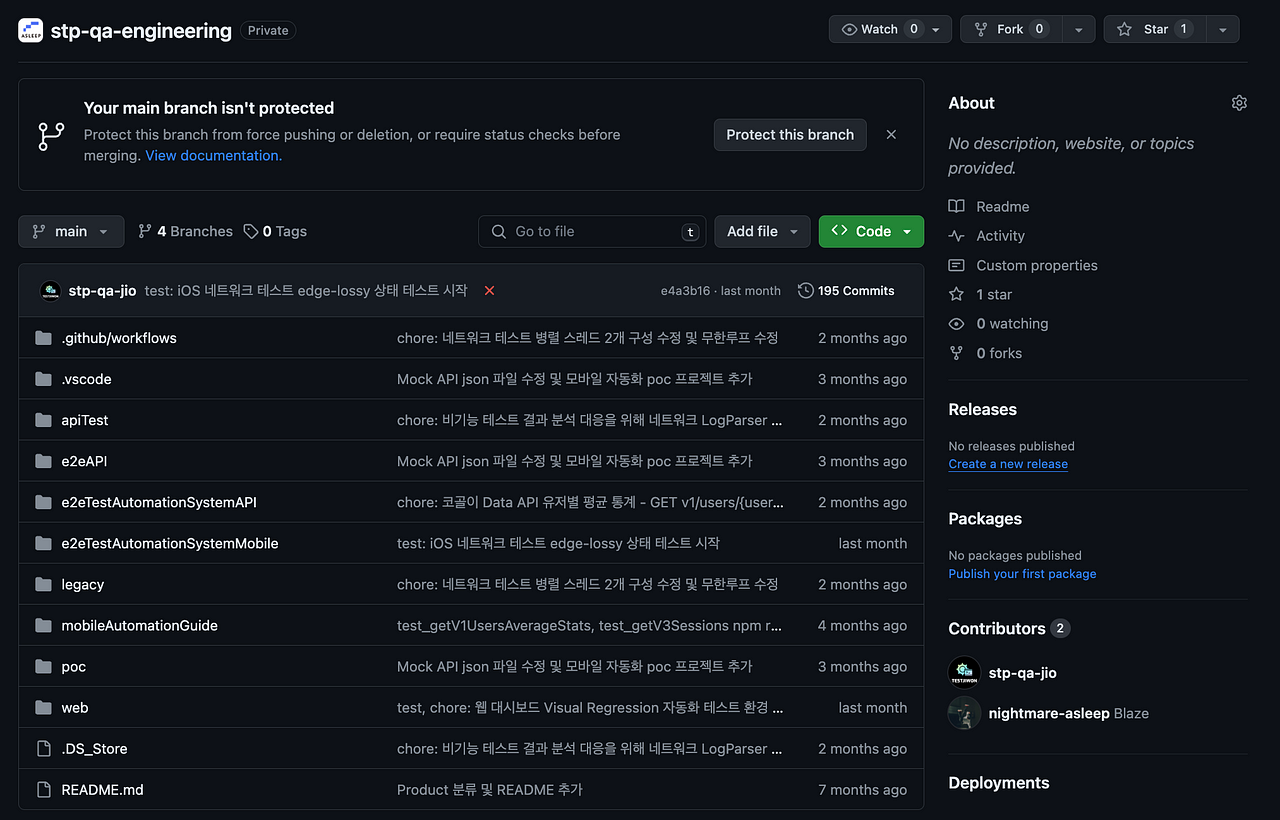1280x820 pixels.
Task: Click the Asleep organization avatar logo
Action: (x=31, y=30)
